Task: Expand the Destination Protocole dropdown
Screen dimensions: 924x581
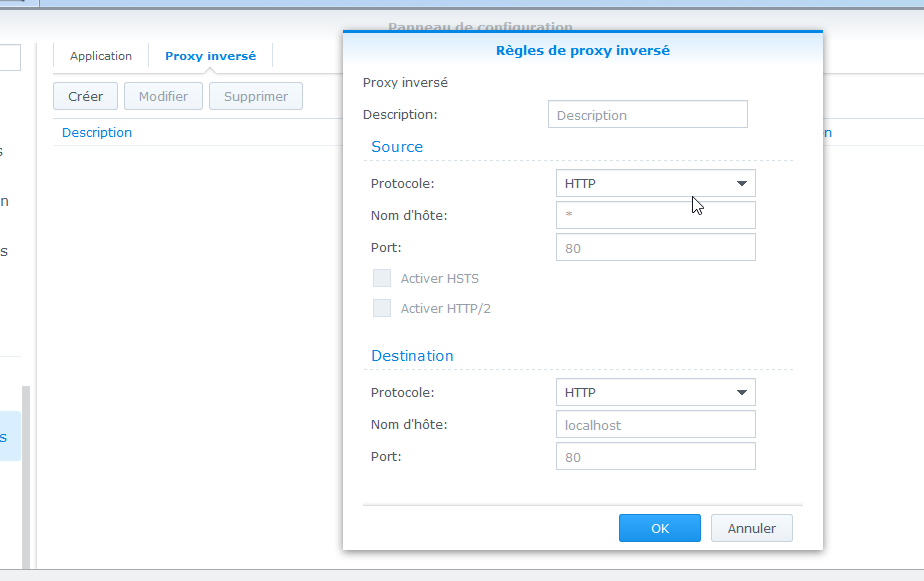Action: (655, 393)
